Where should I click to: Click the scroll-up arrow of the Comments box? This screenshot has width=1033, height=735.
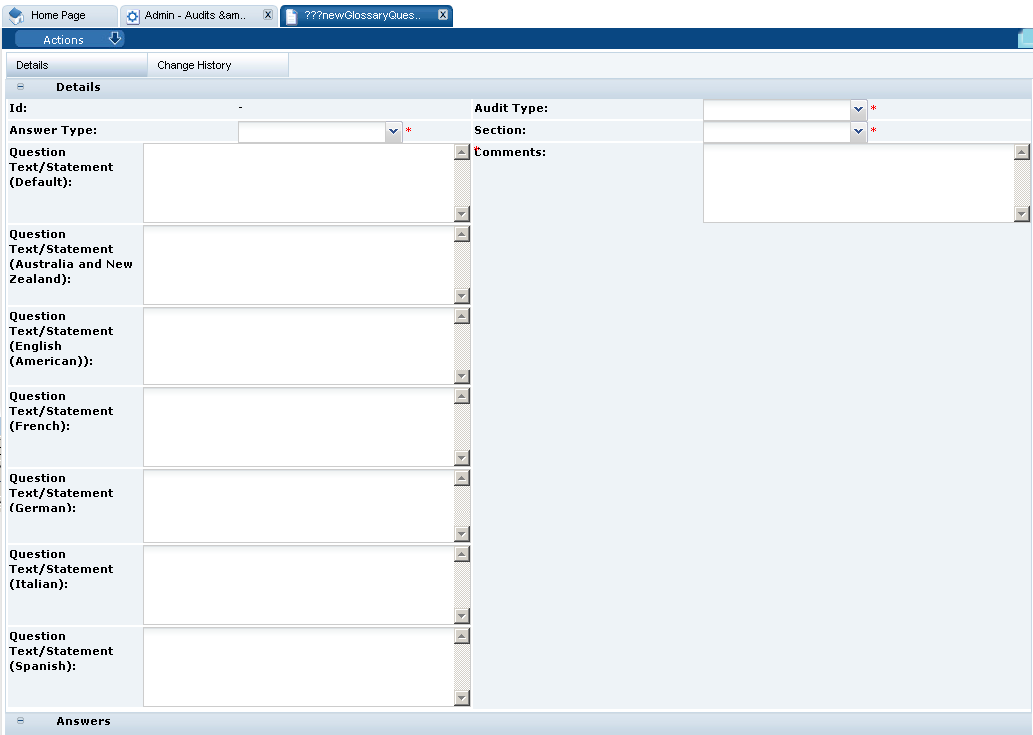point(1021,150)
